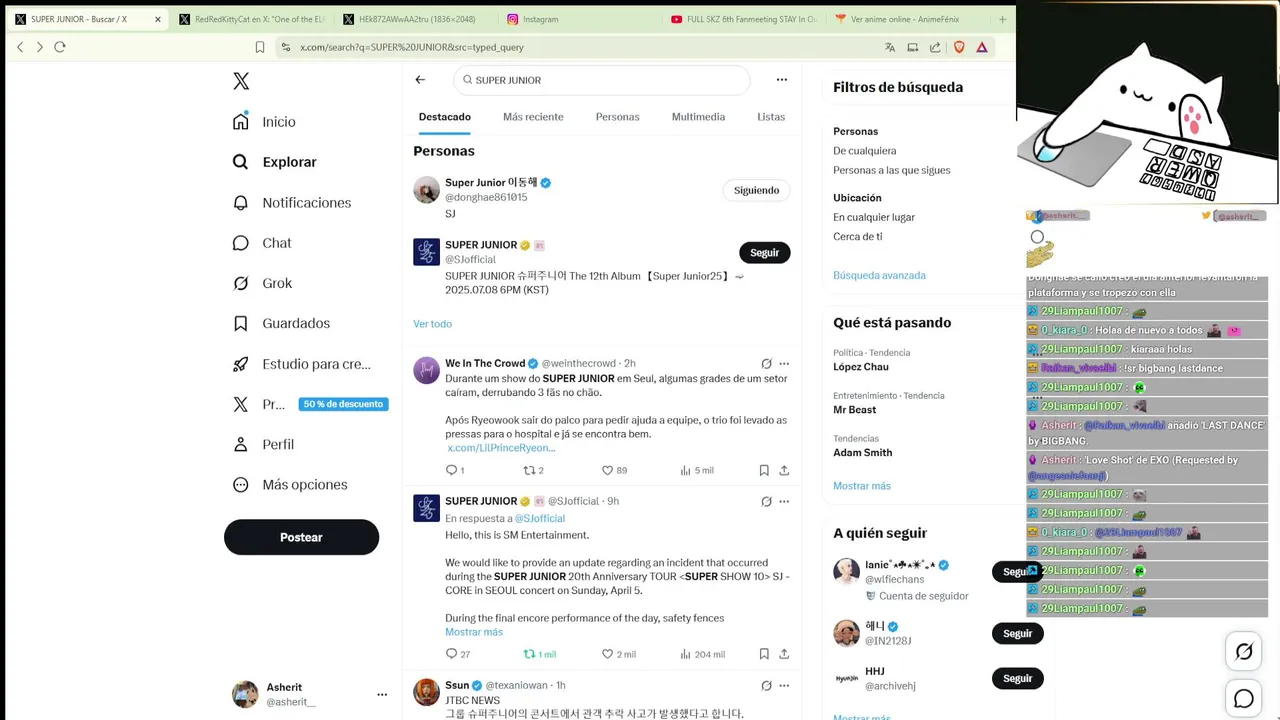Repost We In The Crowd post
The image size is (1280, 720).
pyautogui.click(x=530, y=470)
